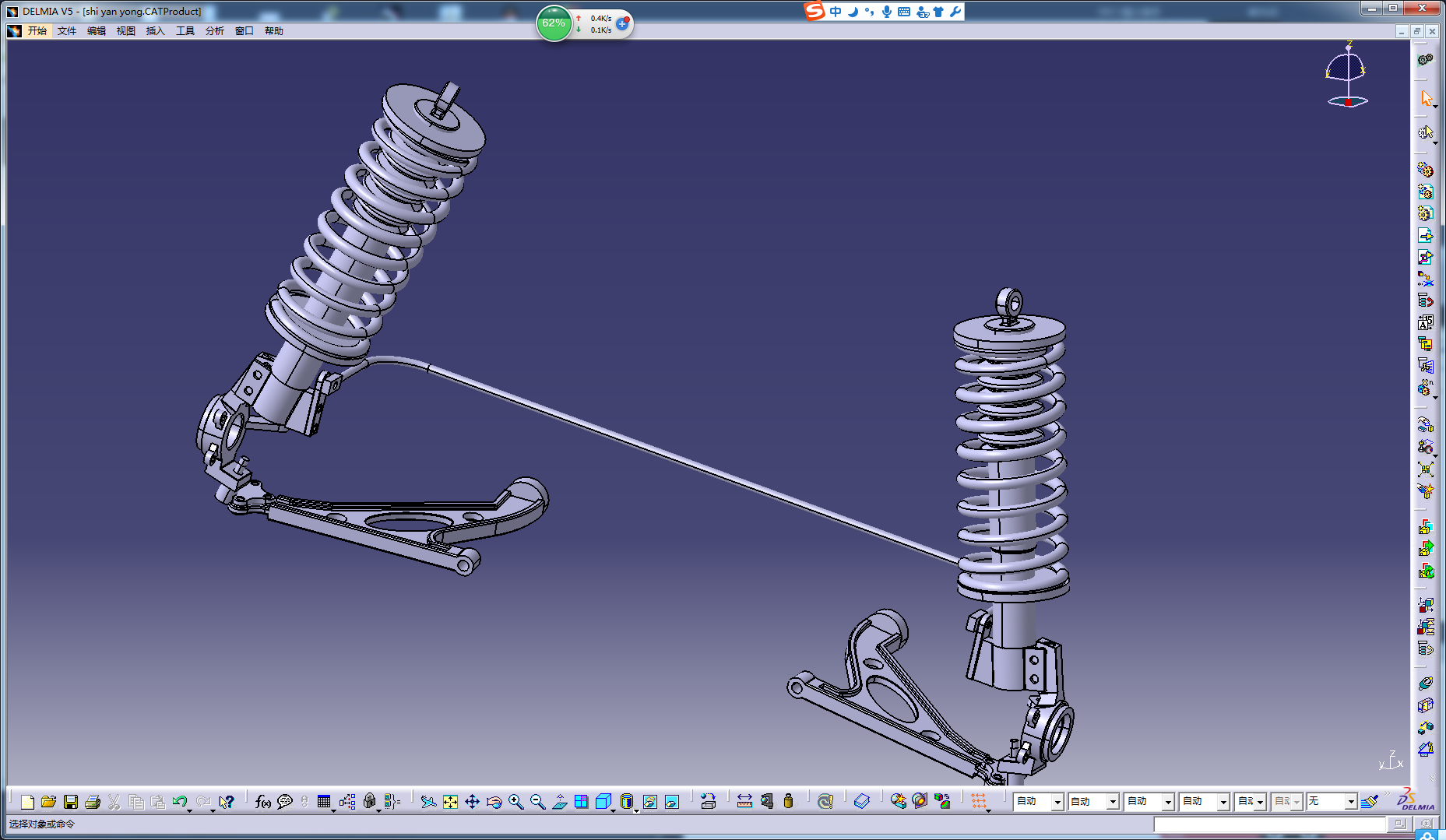This screenshot has height=840, width=1446.
Task: Click the comment speech bubble icon
Action: pos(285,801)
